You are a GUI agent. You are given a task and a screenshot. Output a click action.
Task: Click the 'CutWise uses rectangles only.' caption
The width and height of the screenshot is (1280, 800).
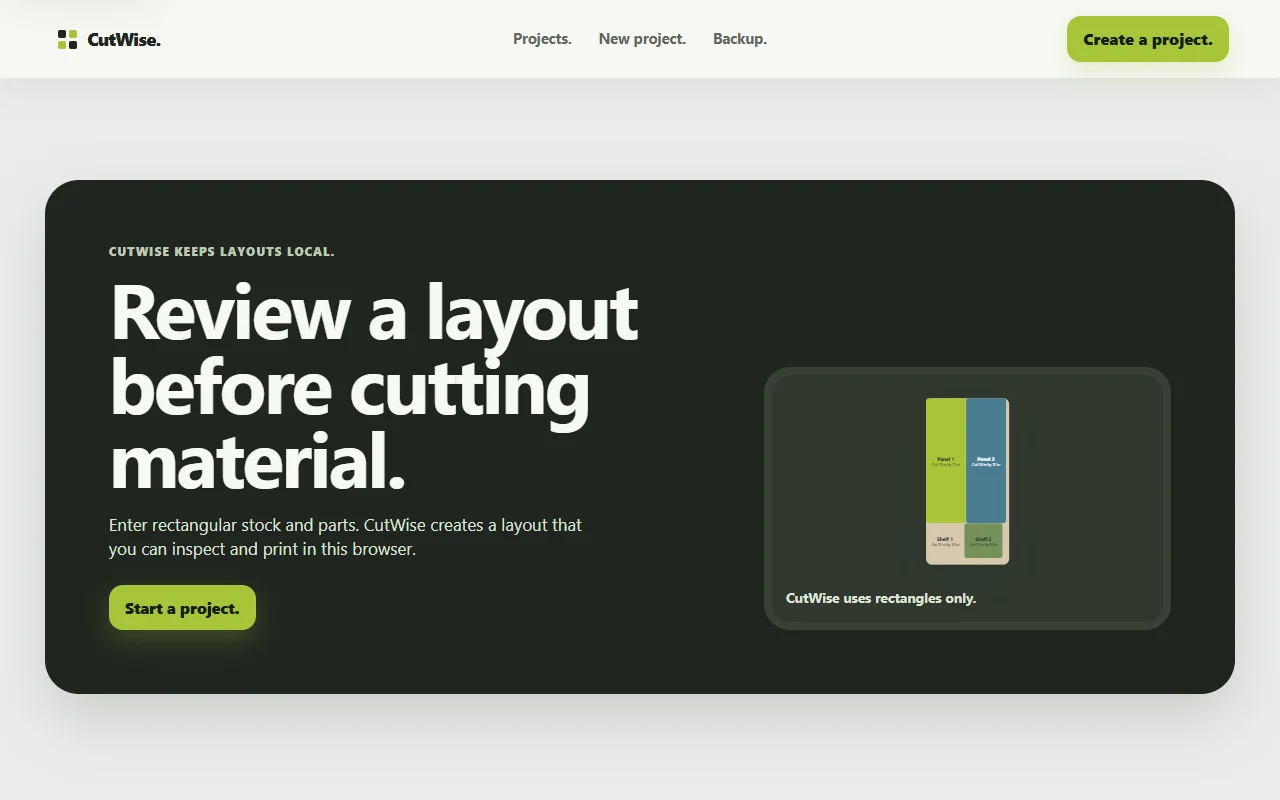881,598
